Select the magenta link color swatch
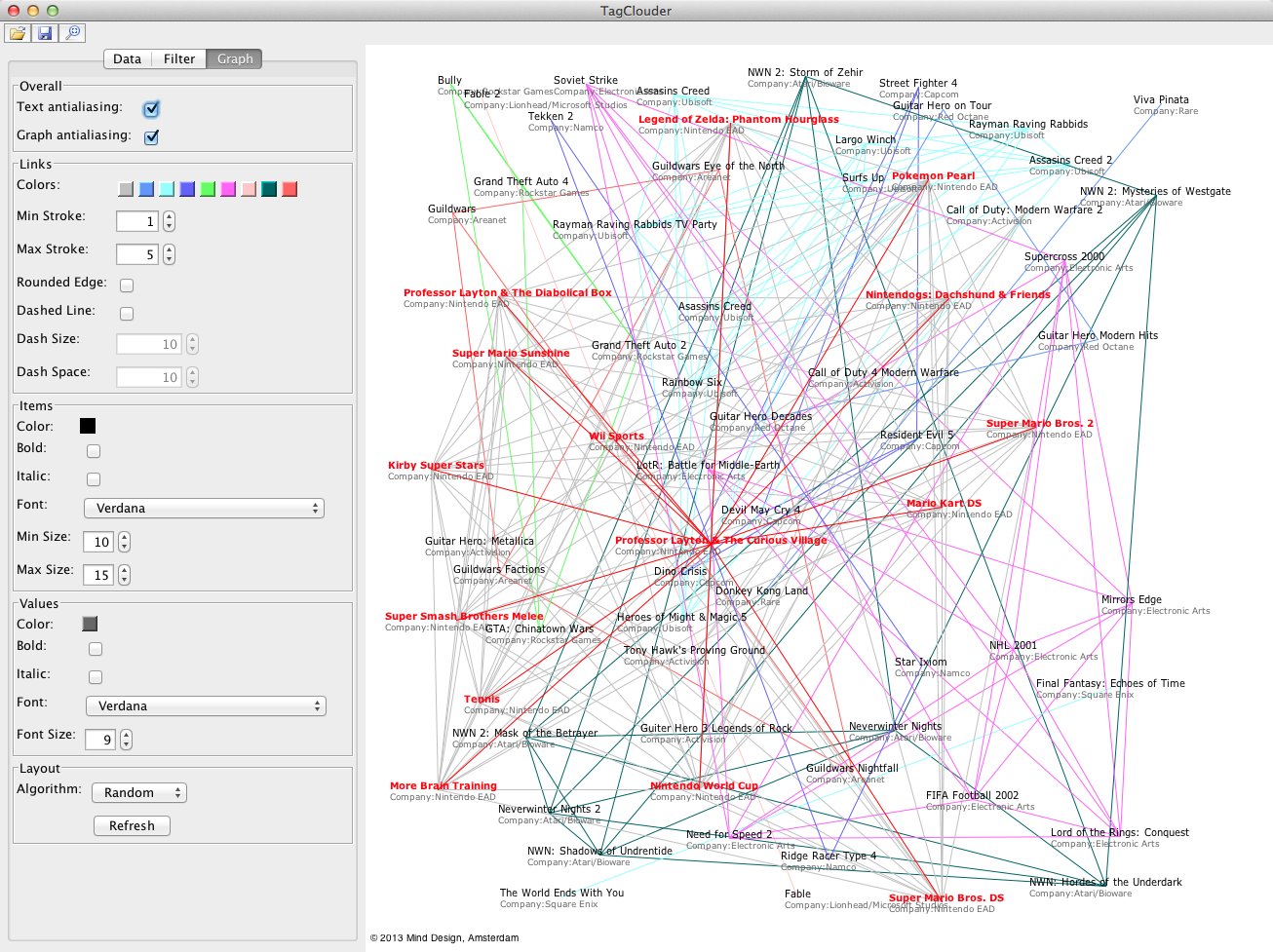The width and height of the screenshot is (1273, 952). click(x=228, y=189)
